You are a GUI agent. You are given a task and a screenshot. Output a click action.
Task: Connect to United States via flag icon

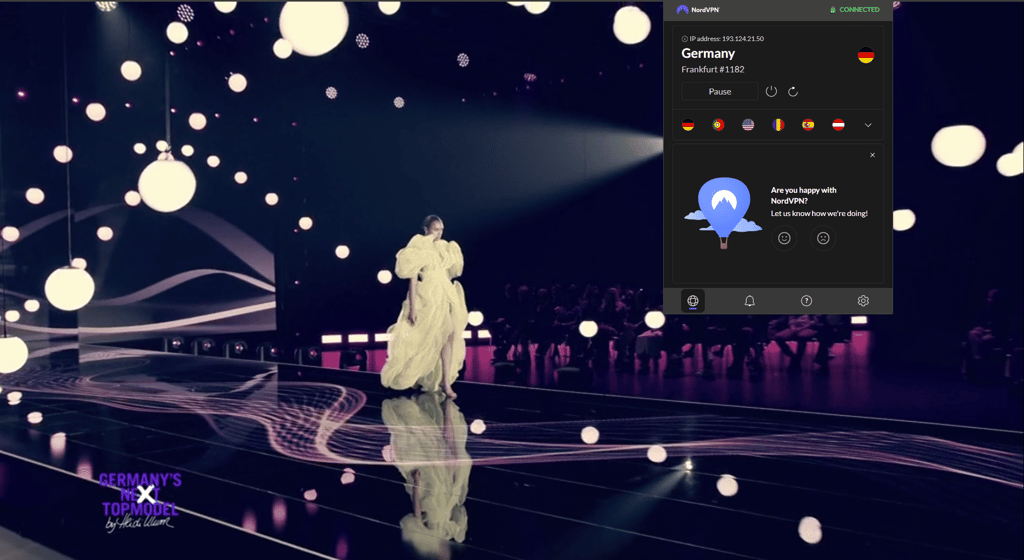[x=748, y=125]
